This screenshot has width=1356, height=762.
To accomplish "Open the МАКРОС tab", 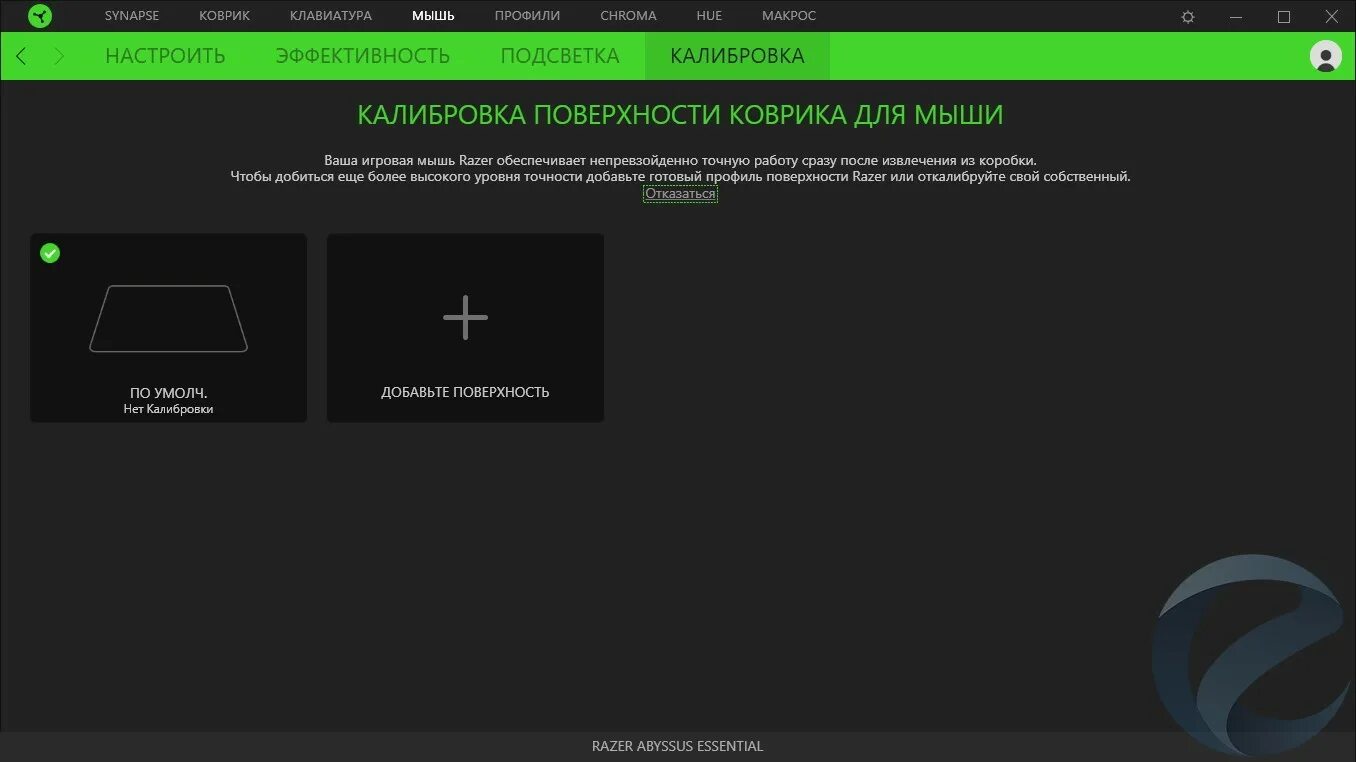I will tap(789, 16).
